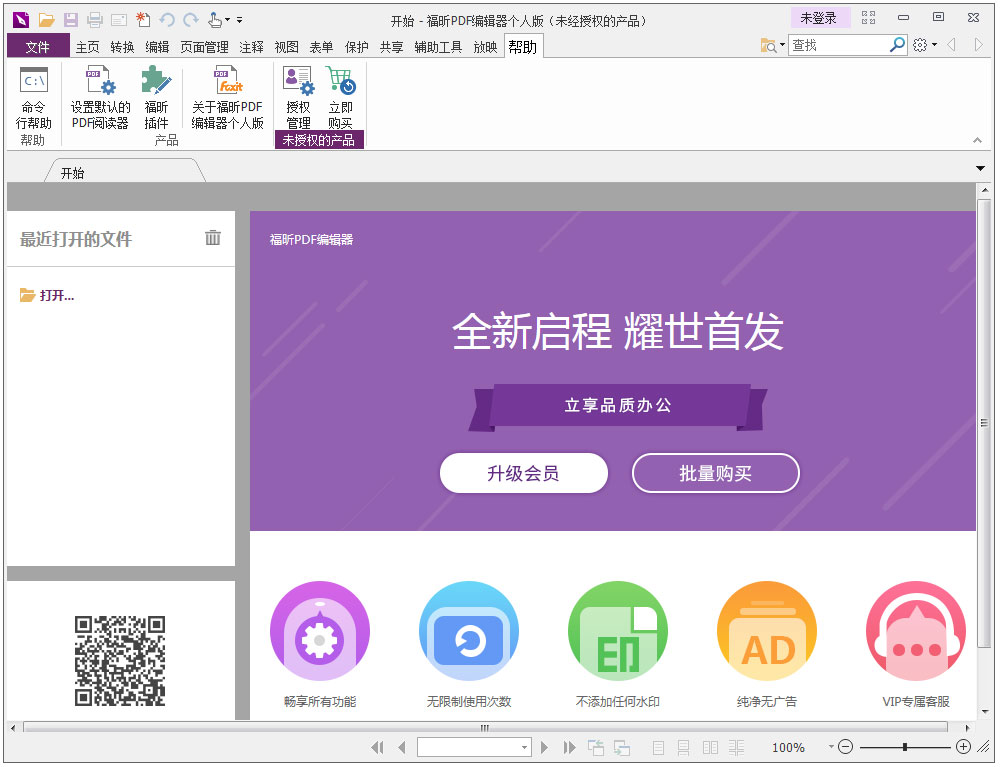Clear recent files with the trash icon

tap(212, 239)
